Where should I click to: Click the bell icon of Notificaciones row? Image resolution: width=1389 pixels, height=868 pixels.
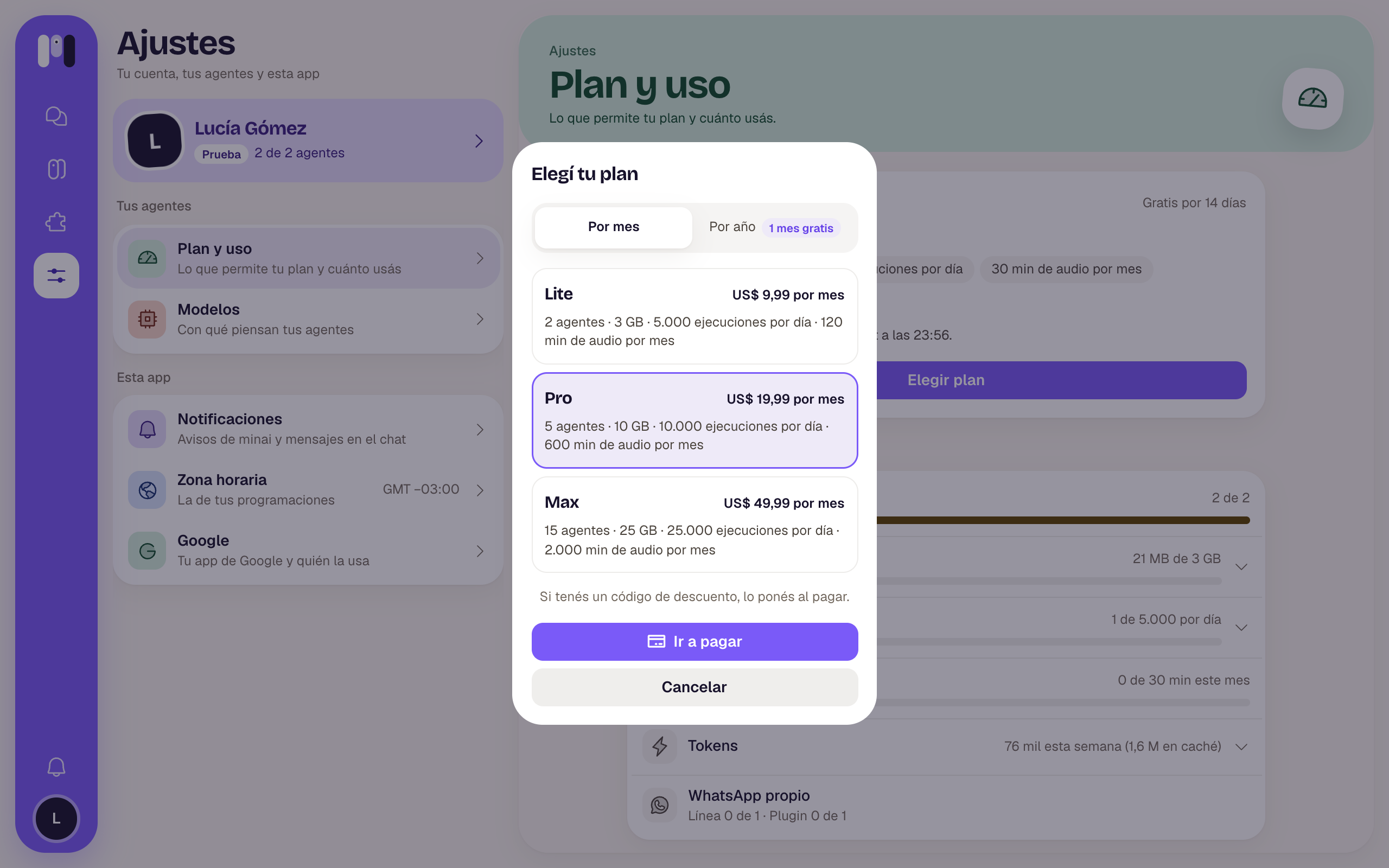pos(148,429)
